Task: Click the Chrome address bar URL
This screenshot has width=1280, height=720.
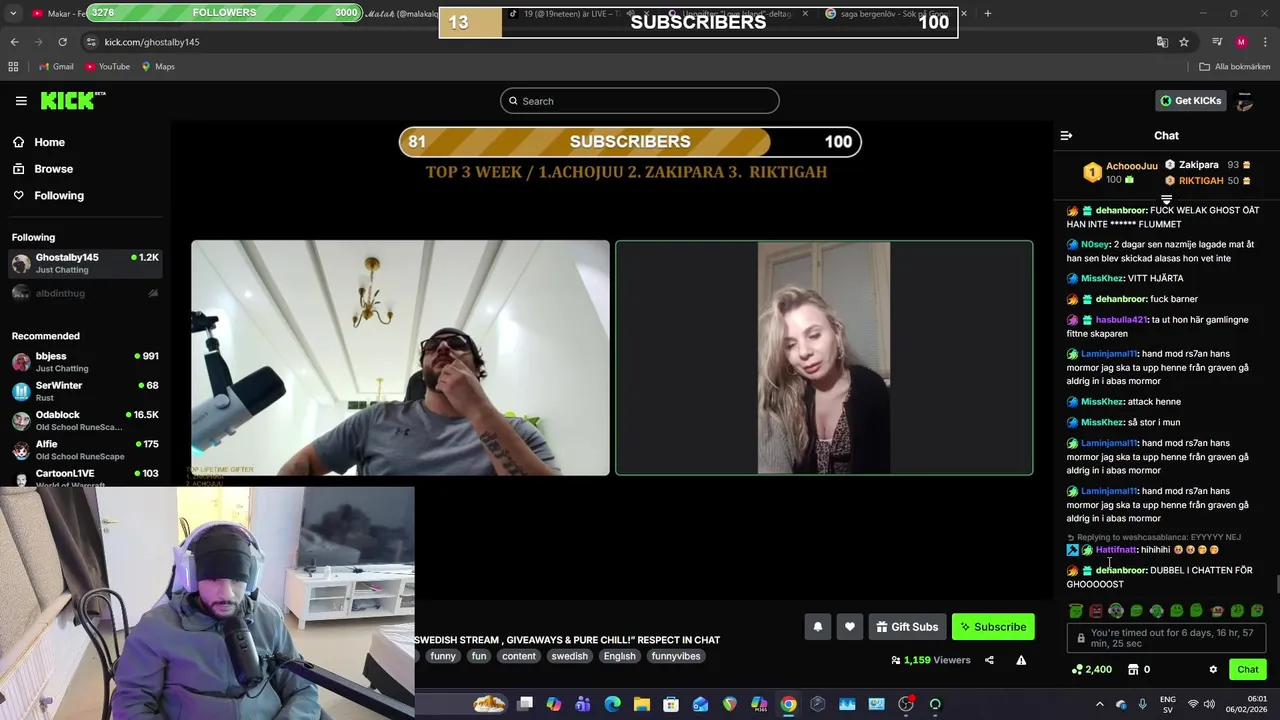Action: 152,42
